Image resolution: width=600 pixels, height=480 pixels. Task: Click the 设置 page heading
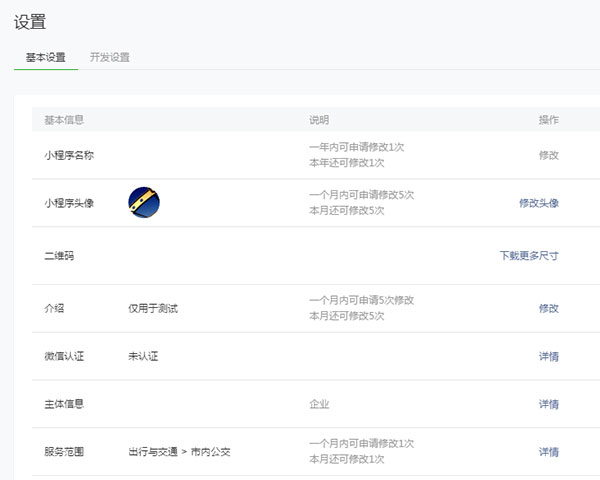pos(30,22)
